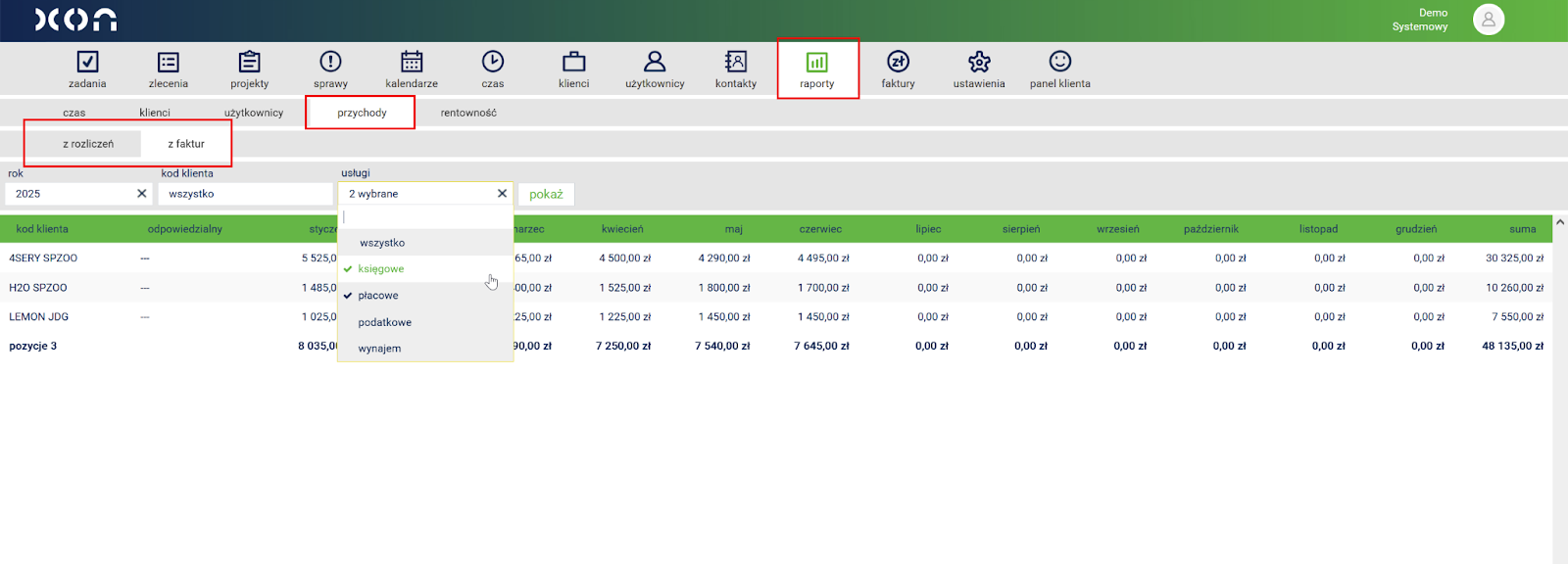Open the panel klienta smiley icon
1568x564 pixels.
1059,63
